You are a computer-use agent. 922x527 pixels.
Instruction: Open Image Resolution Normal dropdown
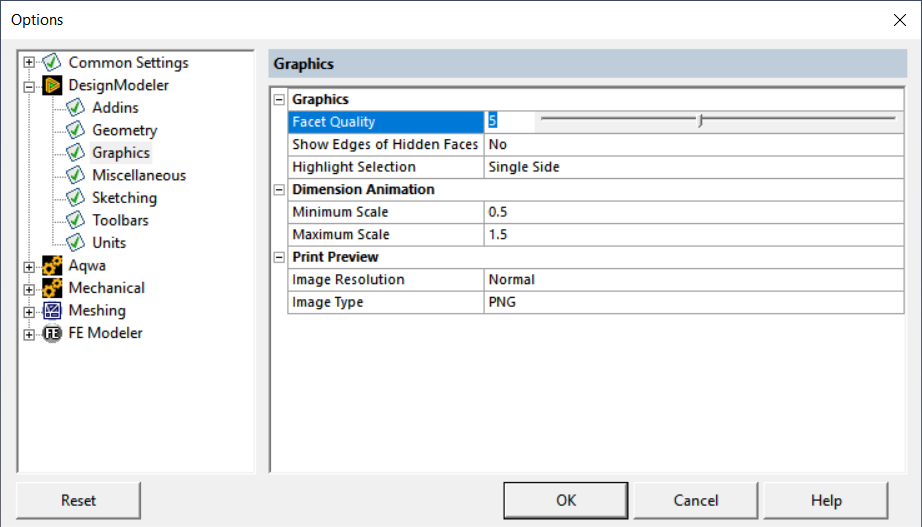694,280
